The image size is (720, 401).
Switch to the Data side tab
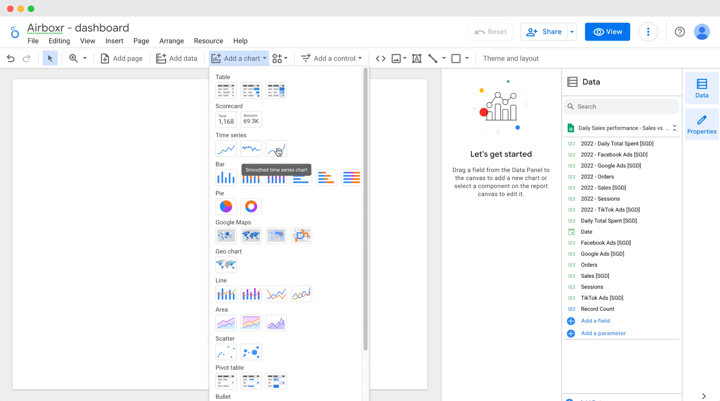click(x=701, y=88)
